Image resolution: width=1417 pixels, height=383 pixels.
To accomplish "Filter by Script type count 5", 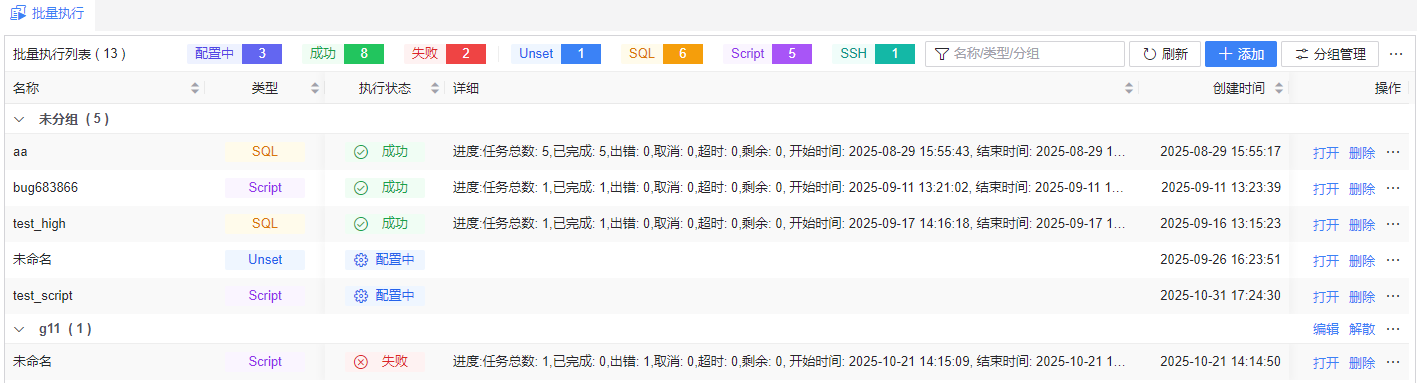I will coord(767,54).
